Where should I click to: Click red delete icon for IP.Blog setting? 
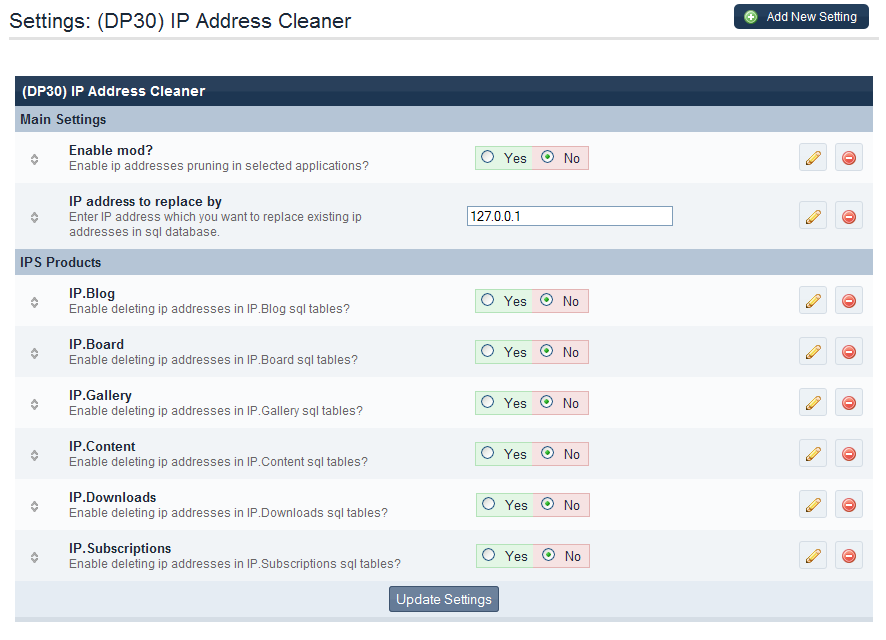pyautogui.click(x=849, y=301)
